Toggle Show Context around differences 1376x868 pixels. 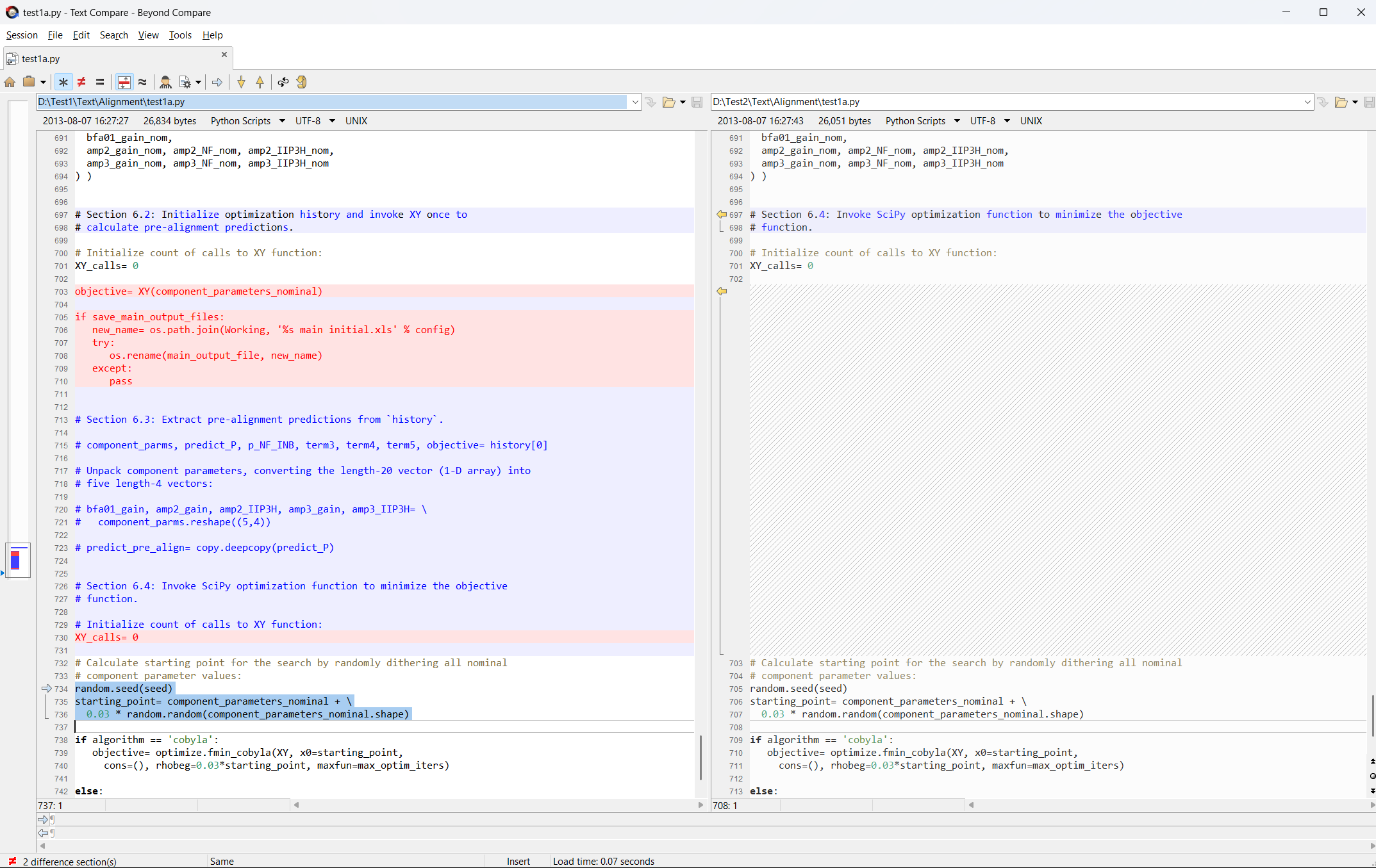coord(124,82)
